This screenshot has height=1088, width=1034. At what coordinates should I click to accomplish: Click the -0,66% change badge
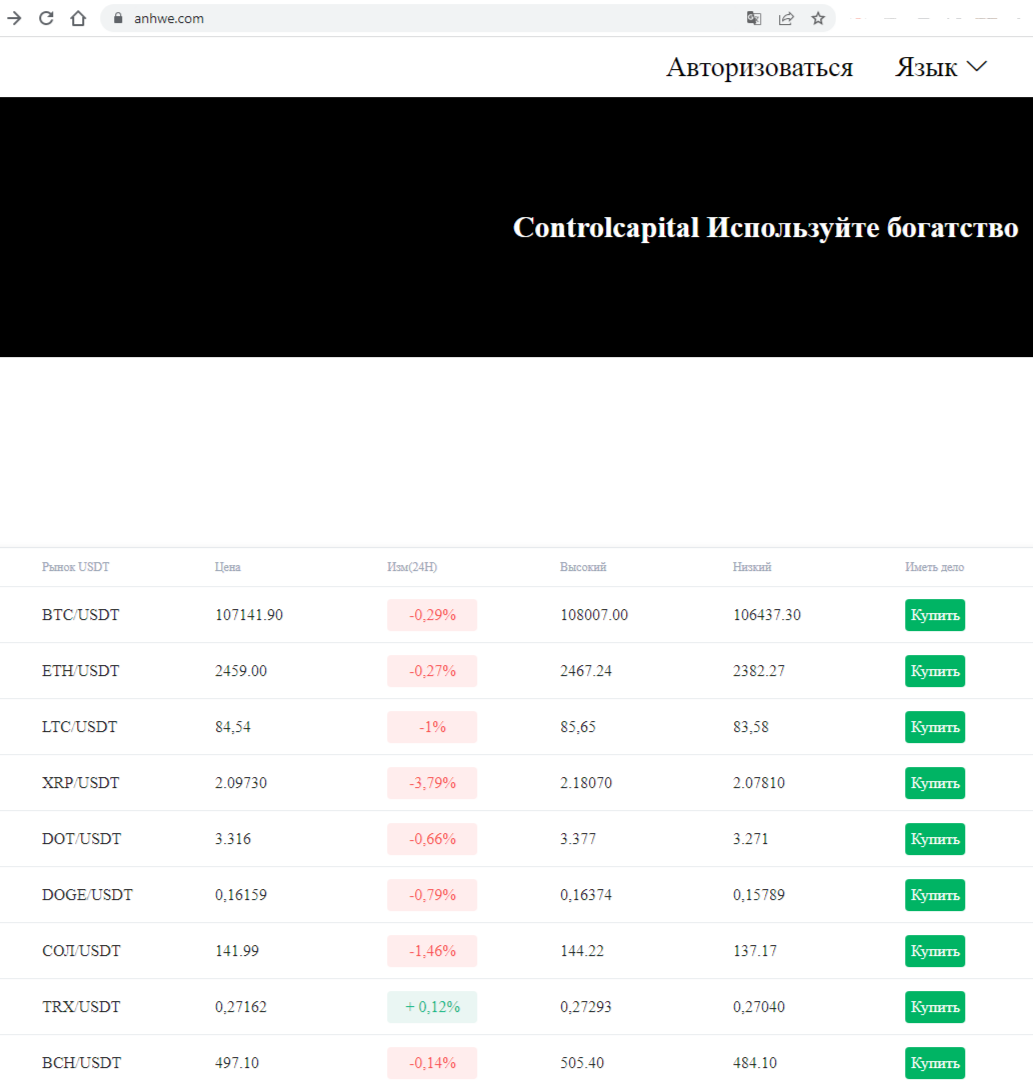(432, 839)
